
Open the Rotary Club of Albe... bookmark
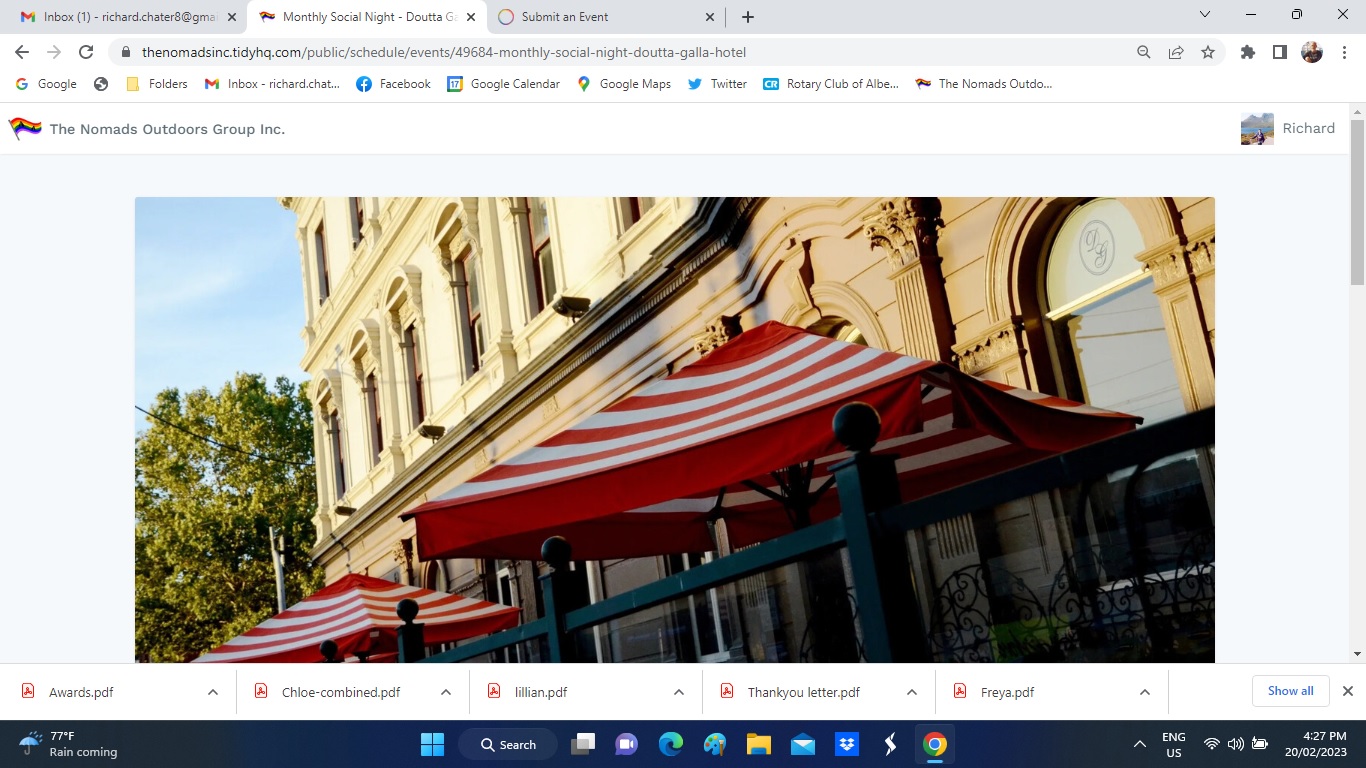click(x=831, y=84)
